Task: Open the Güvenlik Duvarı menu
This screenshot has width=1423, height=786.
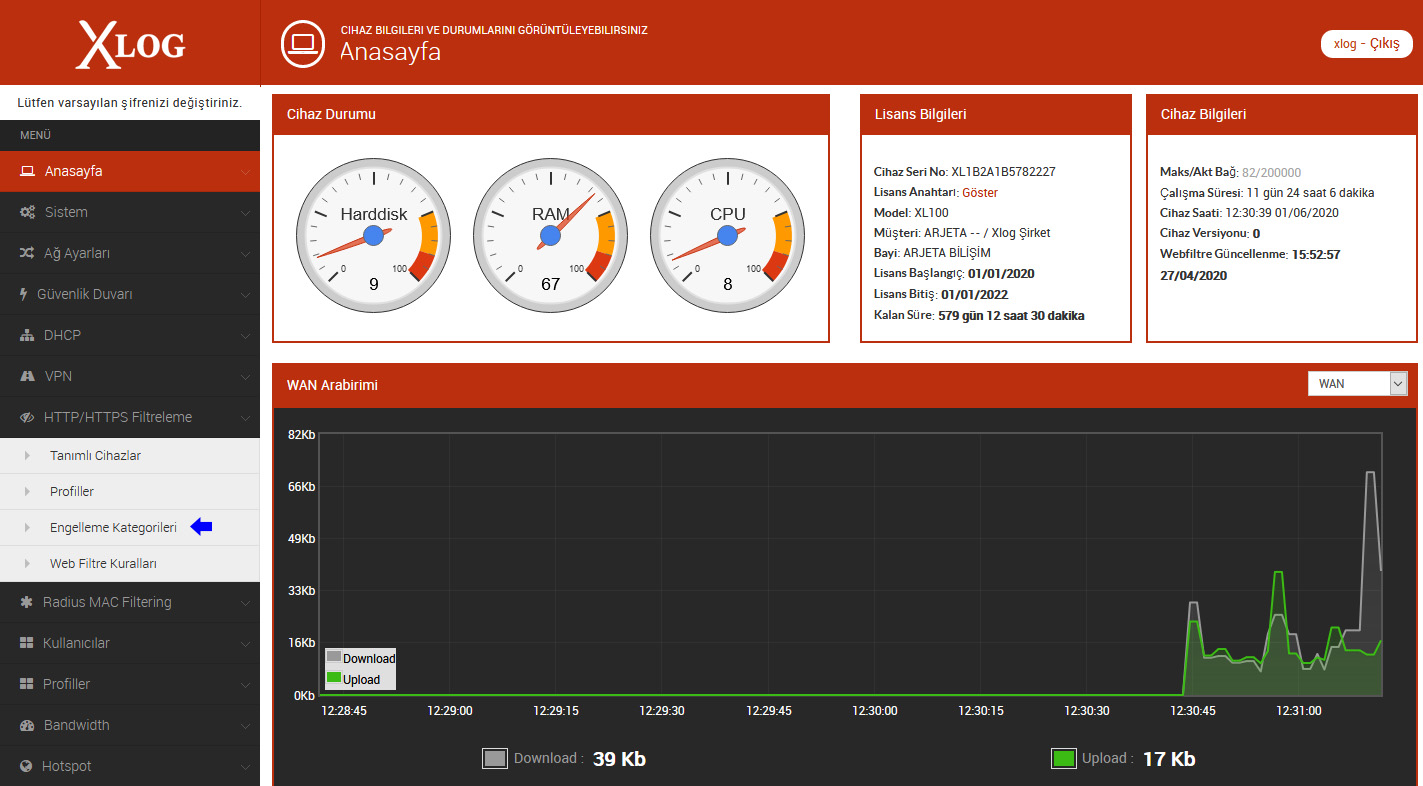Action: 130,294
